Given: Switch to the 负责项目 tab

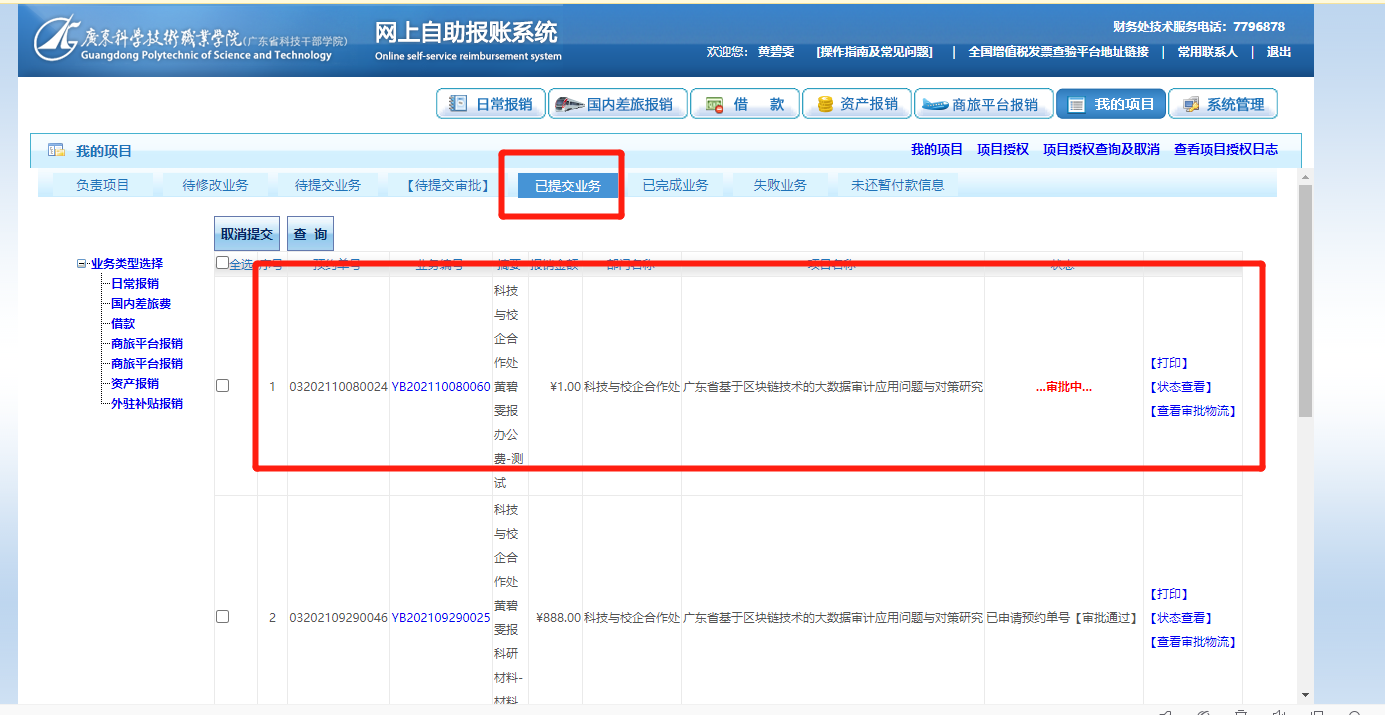Looking at the screenshot, I should tap(103, 185).
